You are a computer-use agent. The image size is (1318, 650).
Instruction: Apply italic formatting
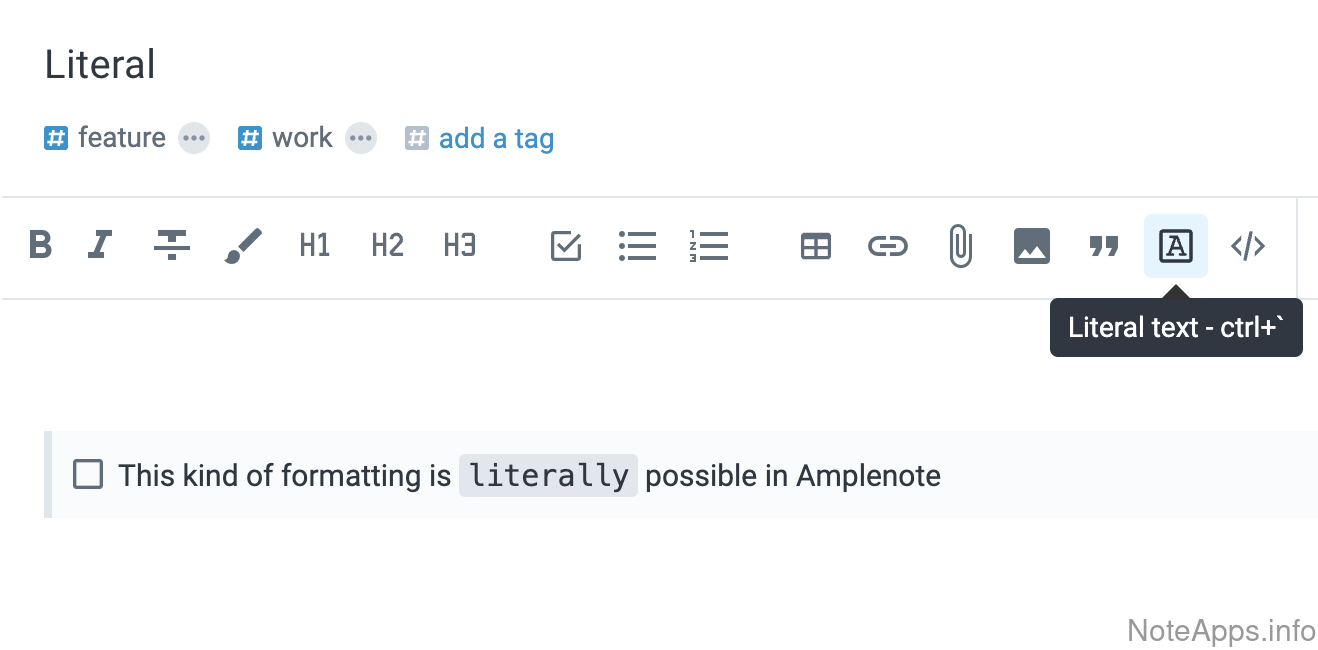pyautogui.click(x=100, y=245)
